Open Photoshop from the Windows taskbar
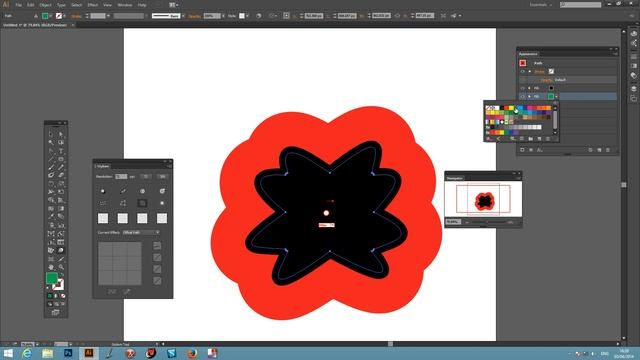Image resolution: width=640 pixels, height=360 pixels. [x=68, y=353]
